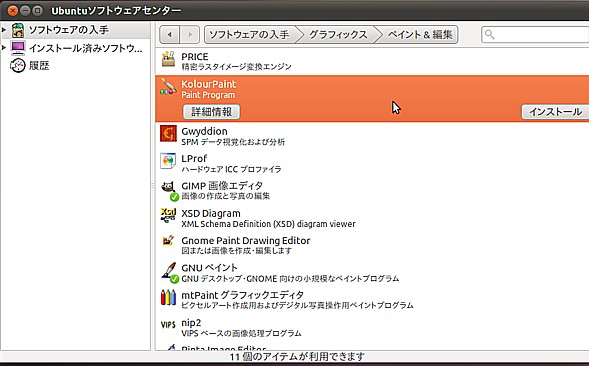Go forward with the right arrow button
Viewport: 589px width, 366px height.
click(x=190, y=35)
